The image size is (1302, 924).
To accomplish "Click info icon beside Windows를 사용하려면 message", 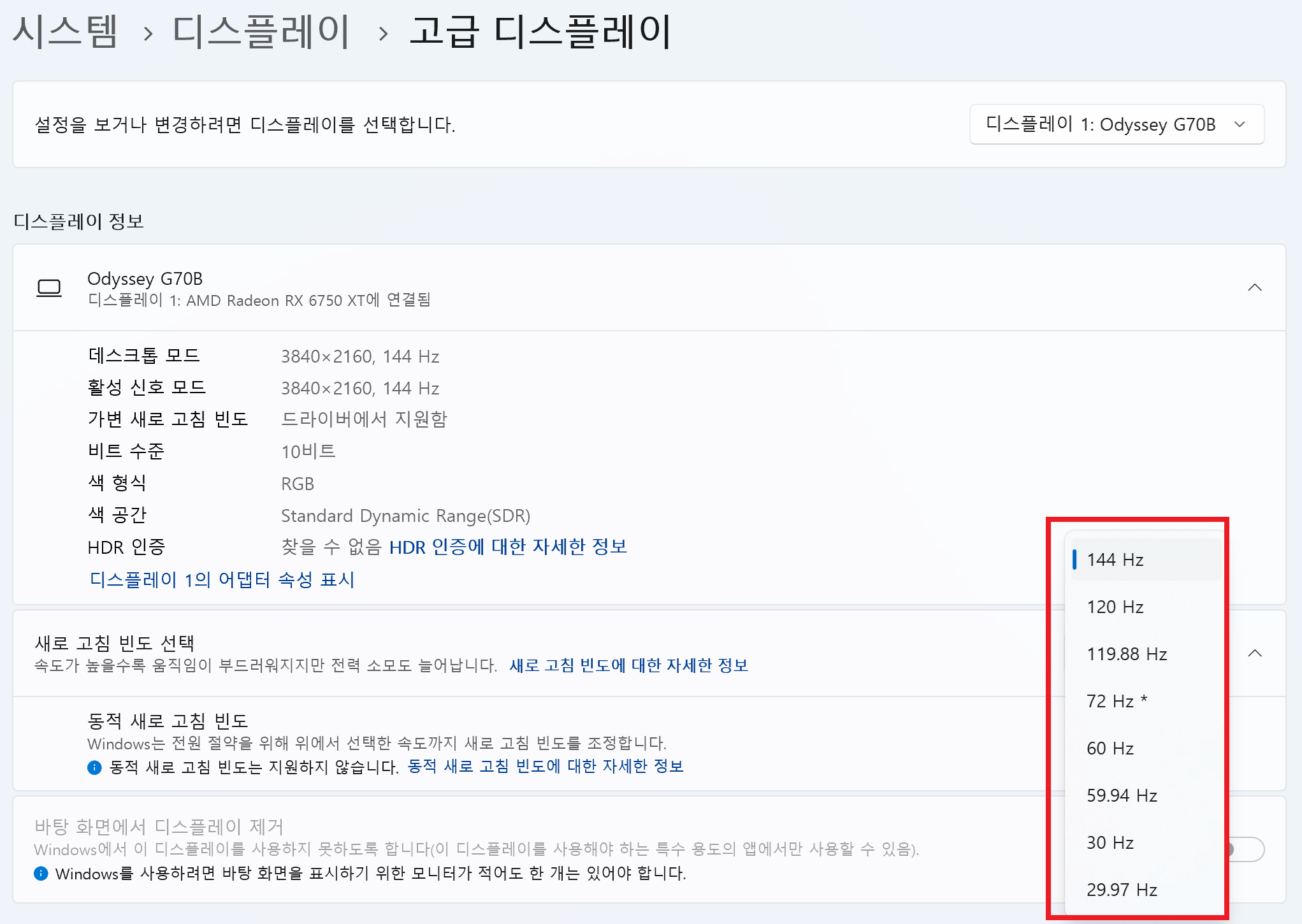I will point(41,873).
